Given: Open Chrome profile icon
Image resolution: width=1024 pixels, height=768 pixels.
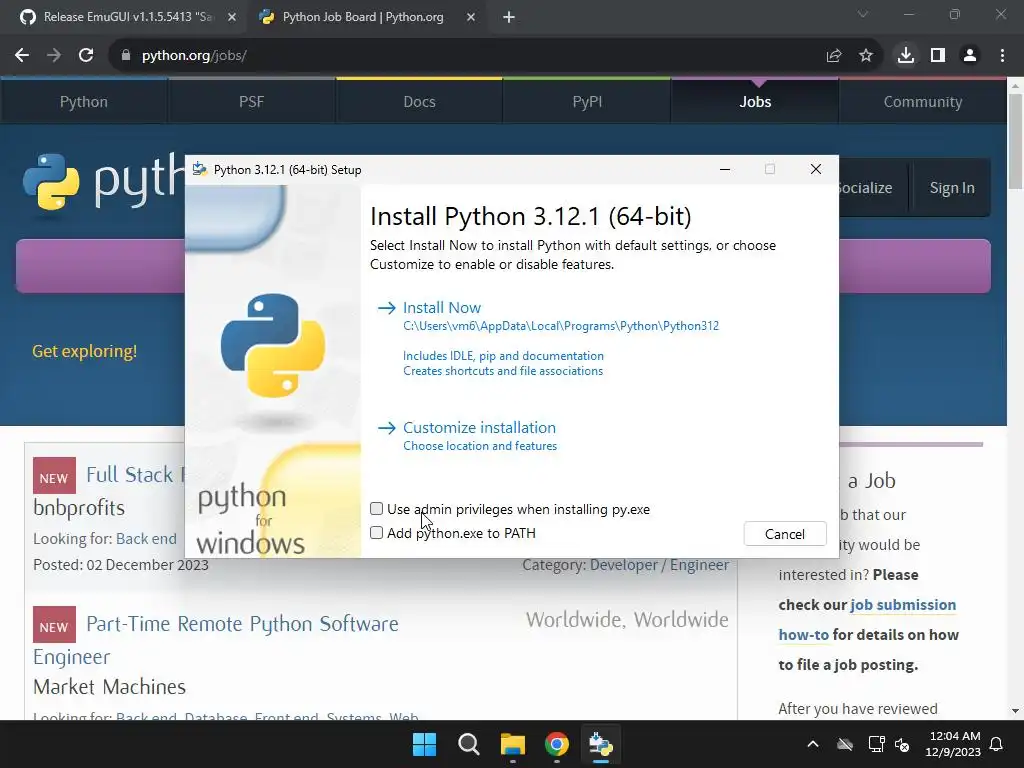Looking at the screenshot, I should [970, 56].
